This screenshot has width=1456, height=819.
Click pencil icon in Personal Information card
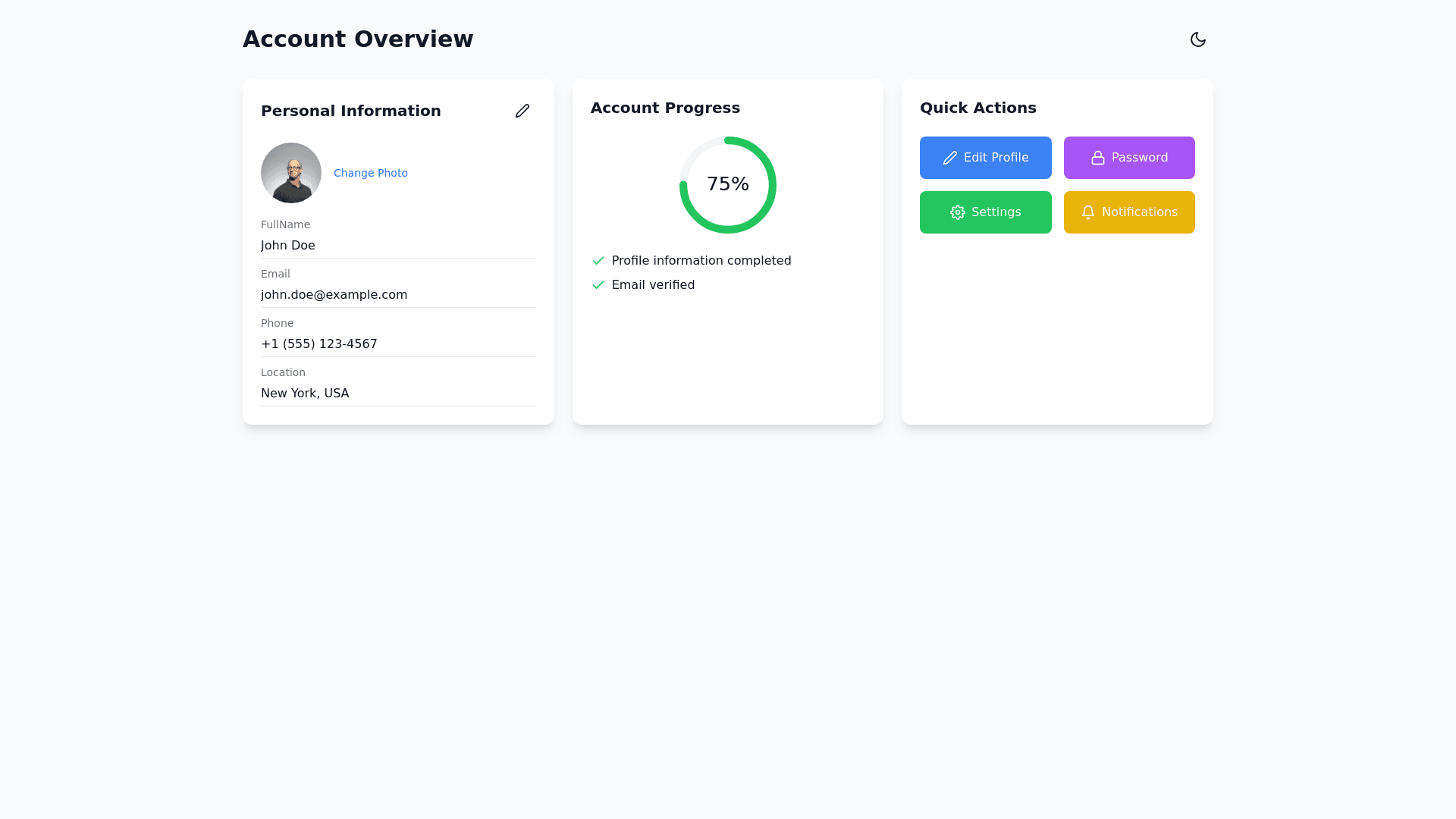click(x=522, y=111)
